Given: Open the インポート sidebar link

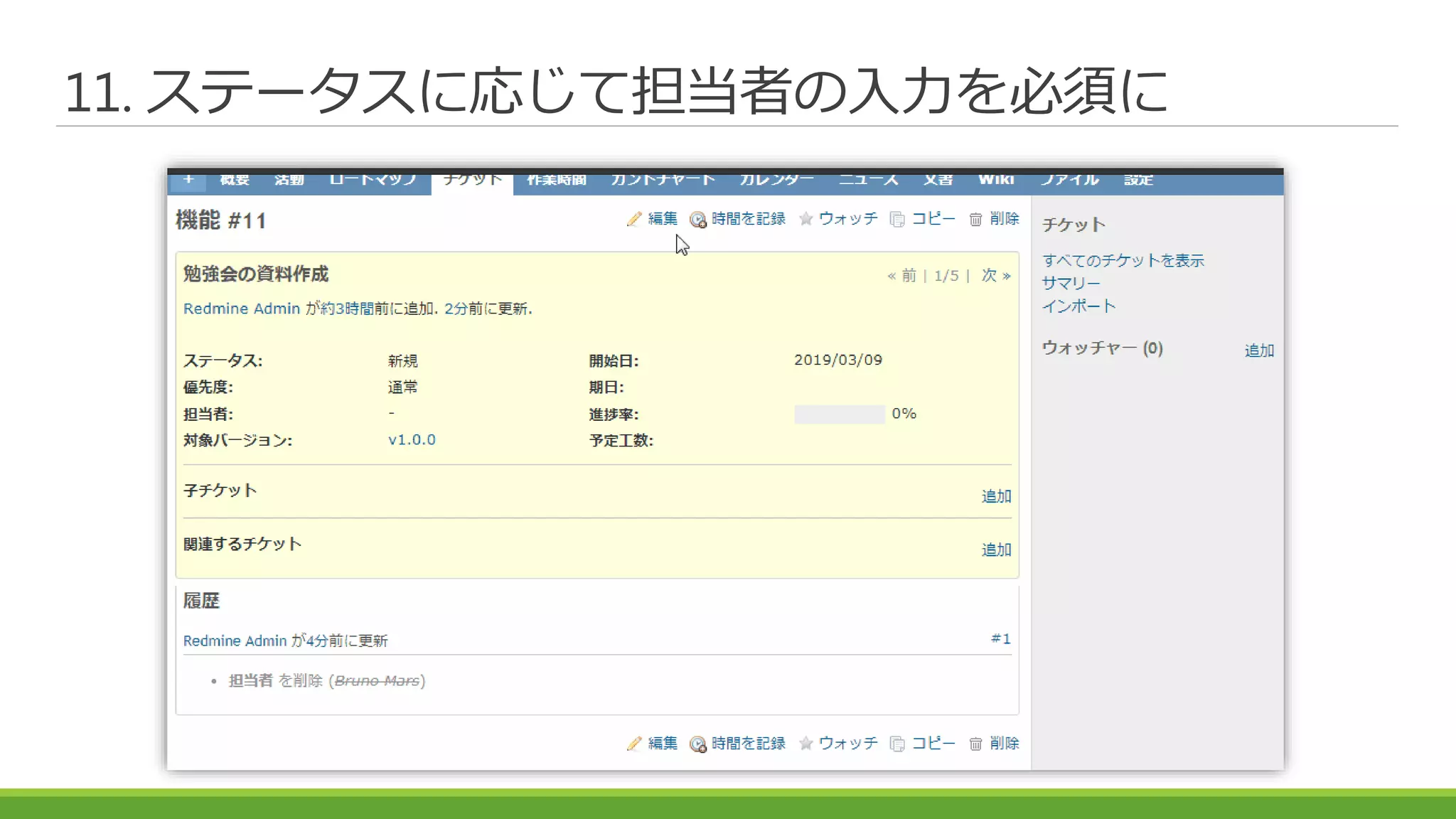Looking at the screenshot, I should click(1078, 306).
